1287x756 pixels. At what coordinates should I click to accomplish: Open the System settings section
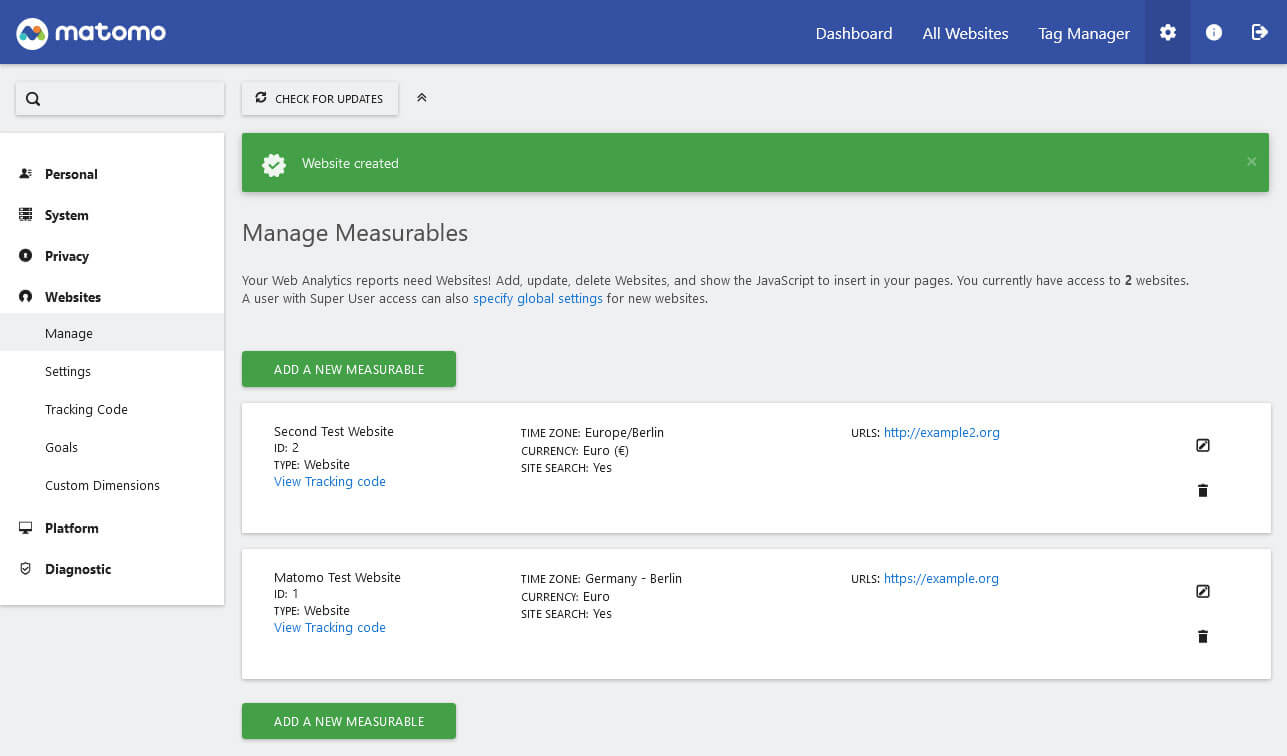coord(65,215)
